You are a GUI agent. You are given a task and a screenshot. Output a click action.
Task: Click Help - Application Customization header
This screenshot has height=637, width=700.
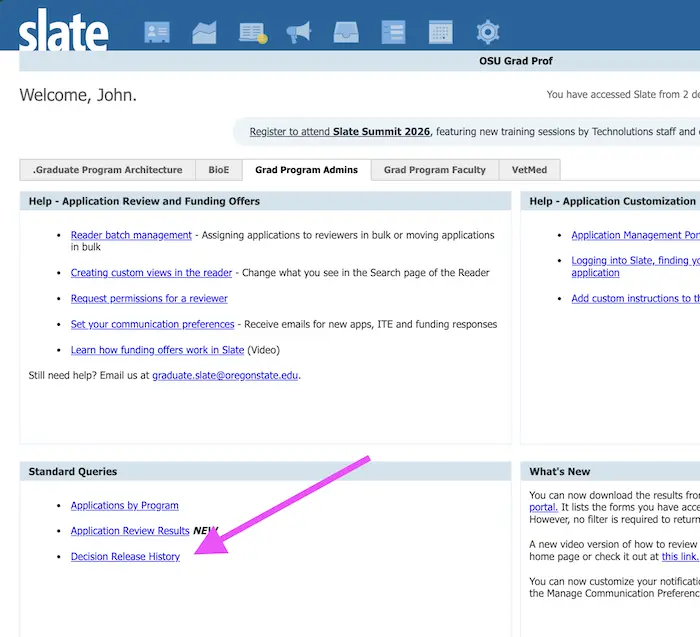click(612, 201)
